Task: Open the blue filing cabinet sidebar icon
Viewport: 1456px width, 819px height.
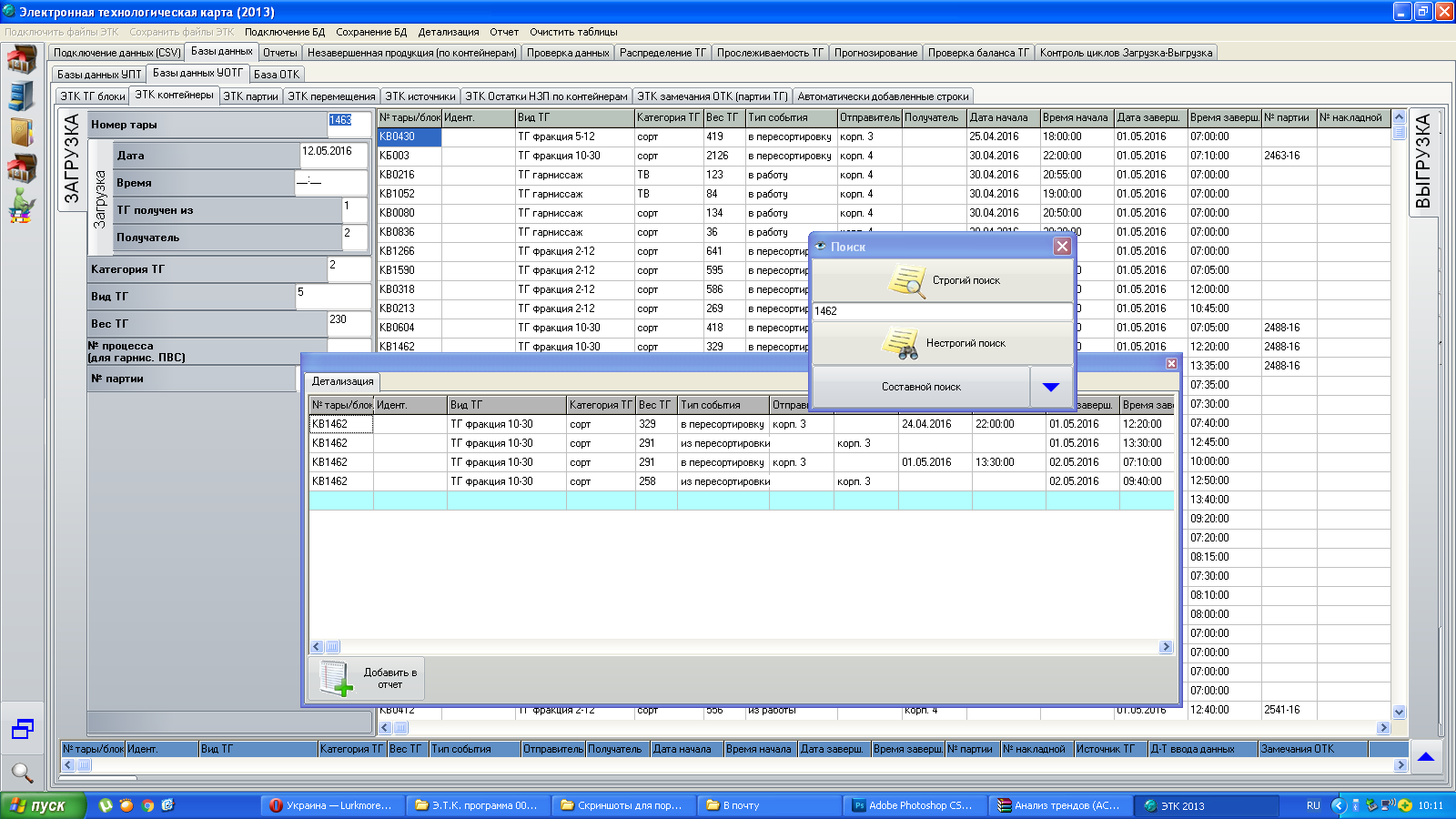Action: pos(22,96)
